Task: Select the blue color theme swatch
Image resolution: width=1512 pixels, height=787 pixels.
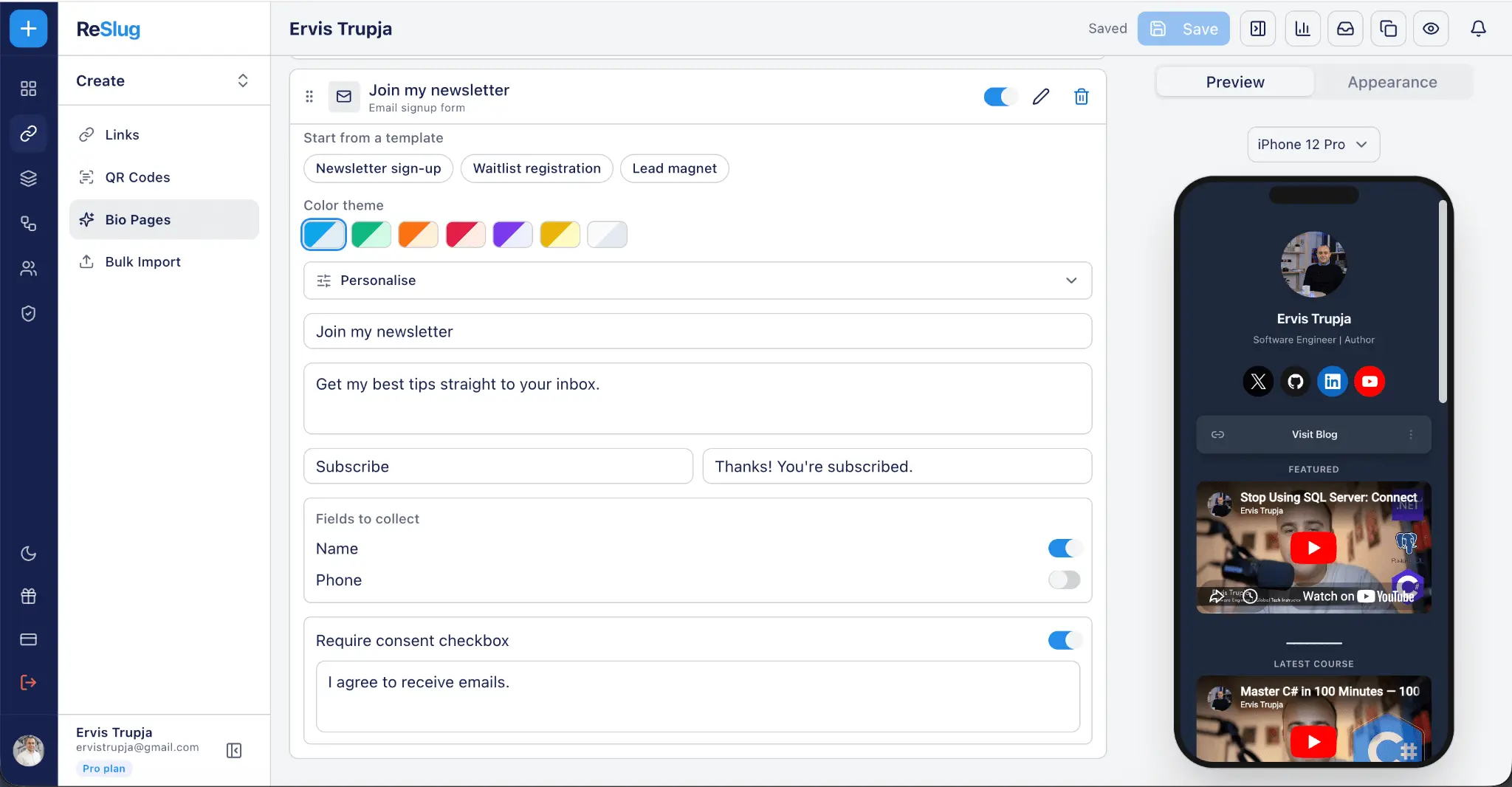Action: click(324, 235)
